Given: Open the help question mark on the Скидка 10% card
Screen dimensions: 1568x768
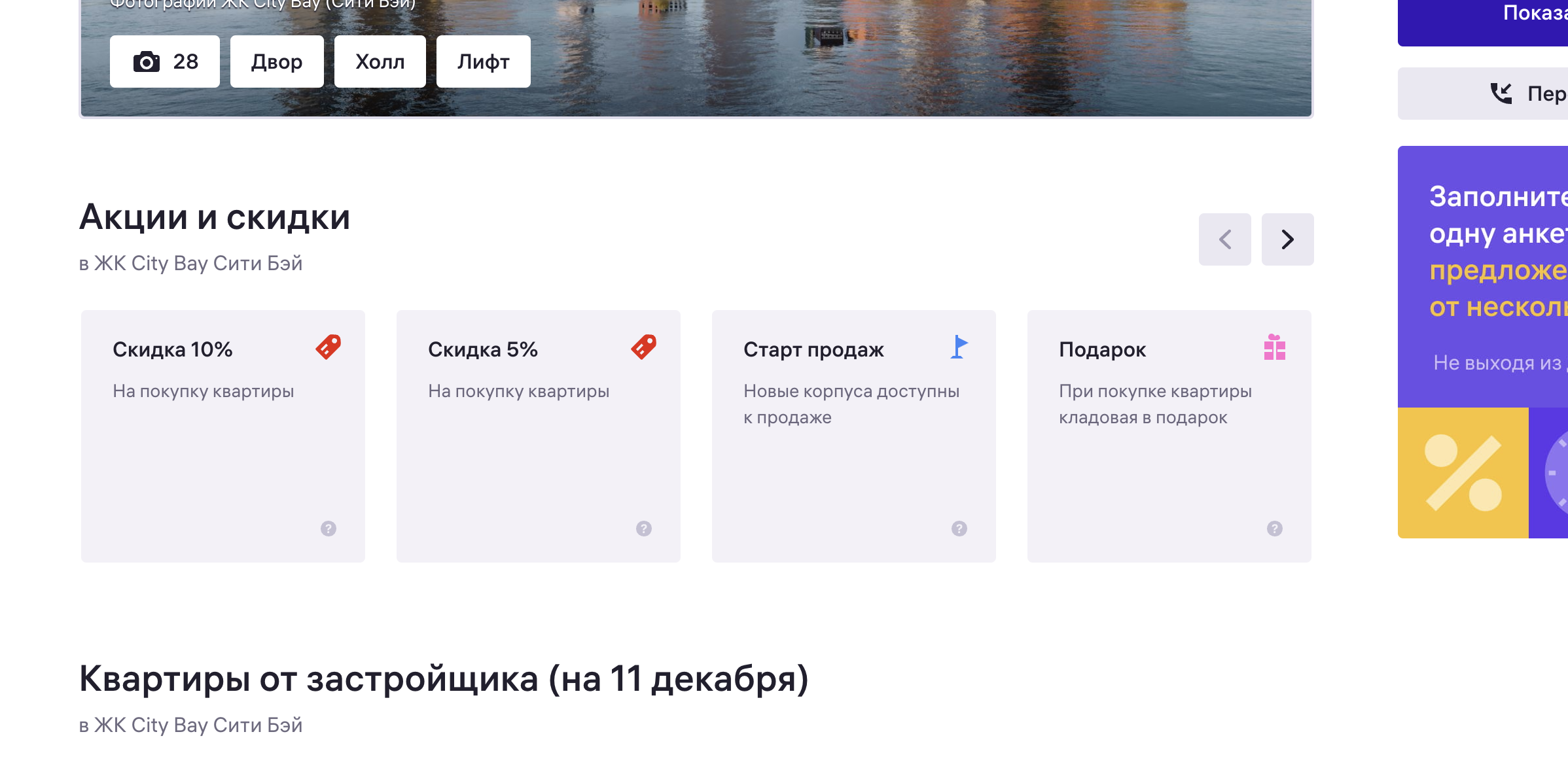Looking at the screenshot, I should click(x=329, y=529).
